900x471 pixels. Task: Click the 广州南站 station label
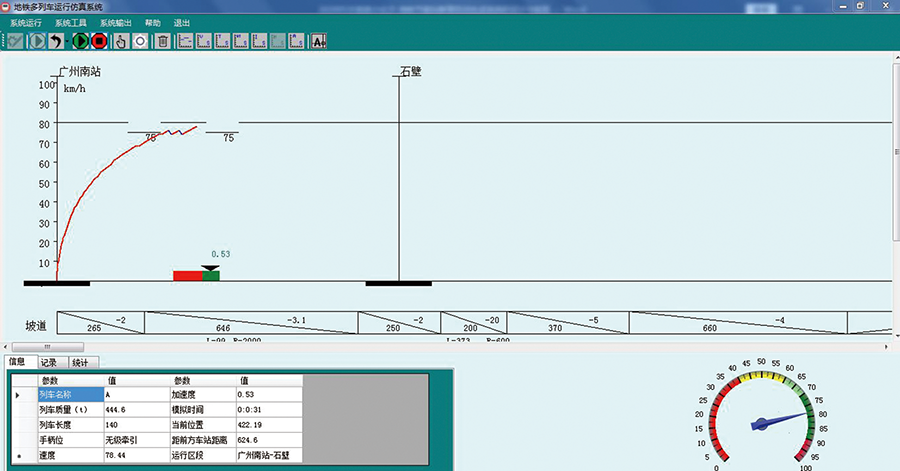click(80, 72)
